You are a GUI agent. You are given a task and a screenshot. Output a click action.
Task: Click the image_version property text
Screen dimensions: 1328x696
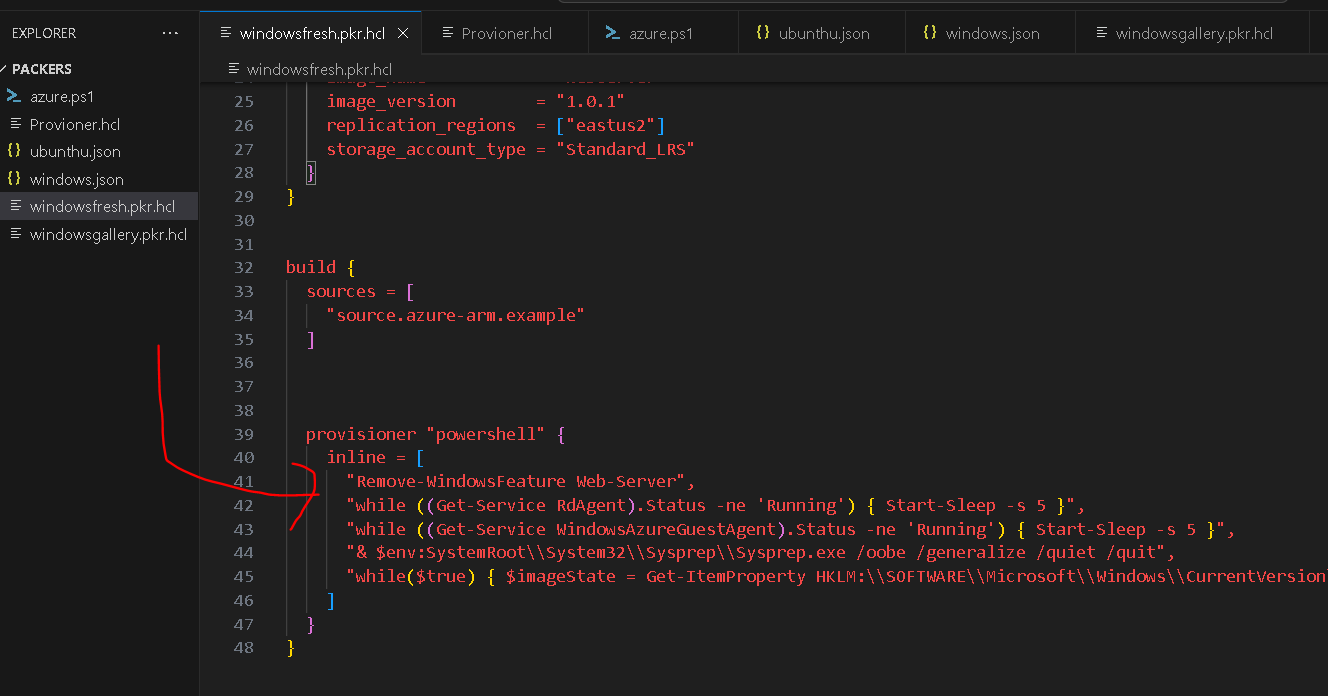coord(391,101)
